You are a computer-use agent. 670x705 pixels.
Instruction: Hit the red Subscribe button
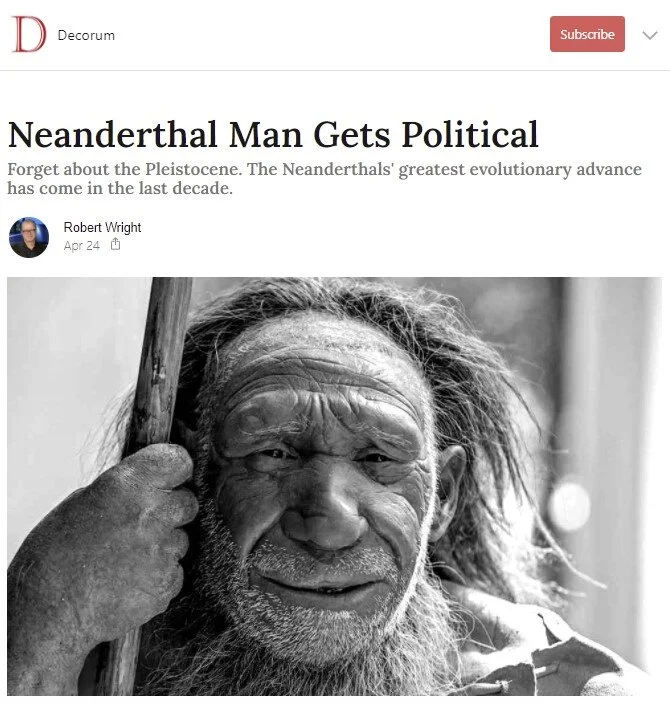(x=587, y=34)
